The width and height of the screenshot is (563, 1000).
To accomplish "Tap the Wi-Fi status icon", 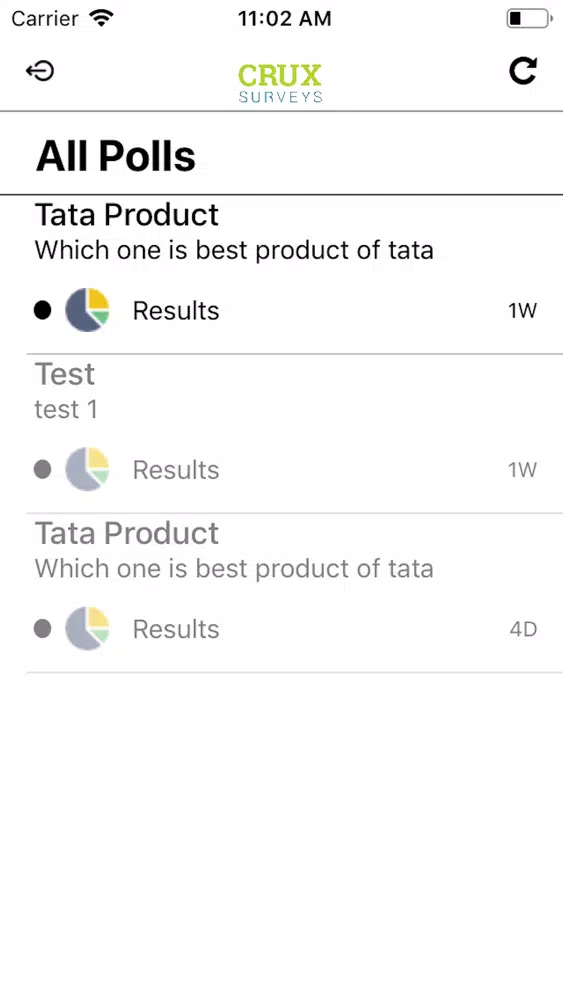I will point(101,18).
